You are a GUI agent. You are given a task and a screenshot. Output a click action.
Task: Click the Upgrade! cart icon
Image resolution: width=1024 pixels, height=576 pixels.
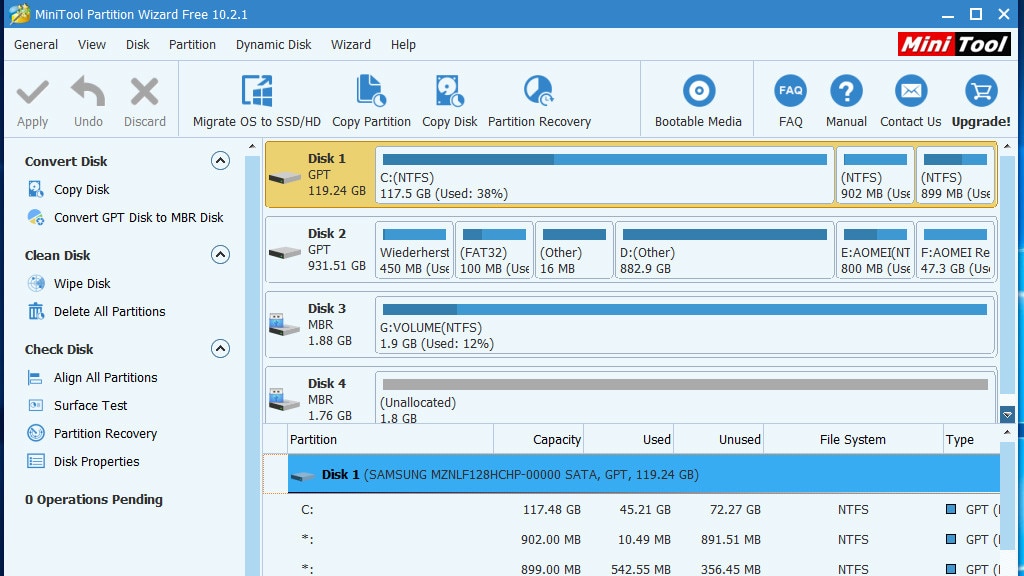point(981,91)
